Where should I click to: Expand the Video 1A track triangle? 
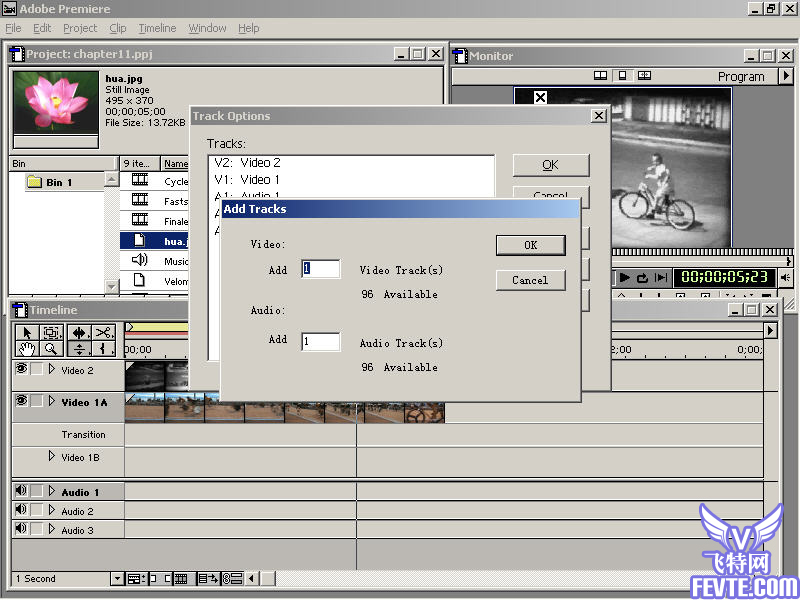52,401
